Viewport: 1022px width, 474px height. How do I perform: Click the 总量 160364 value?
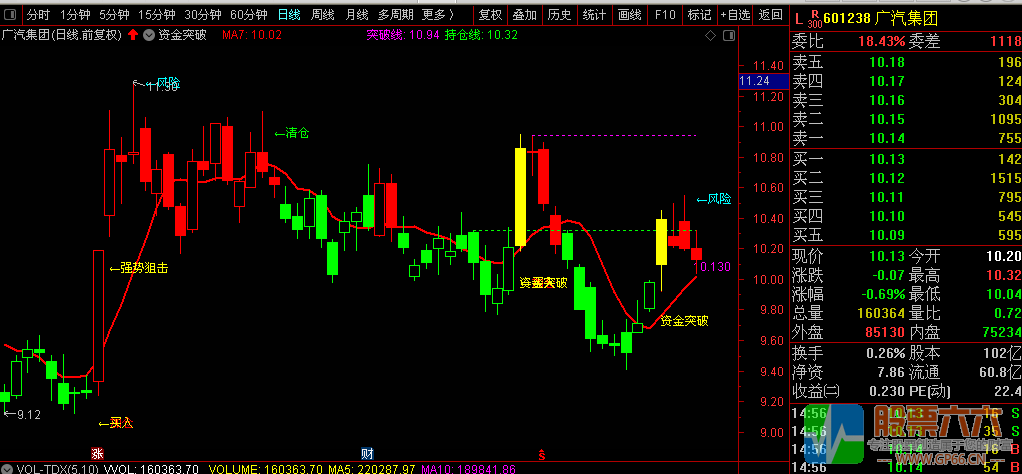click(x=879, y=314)
